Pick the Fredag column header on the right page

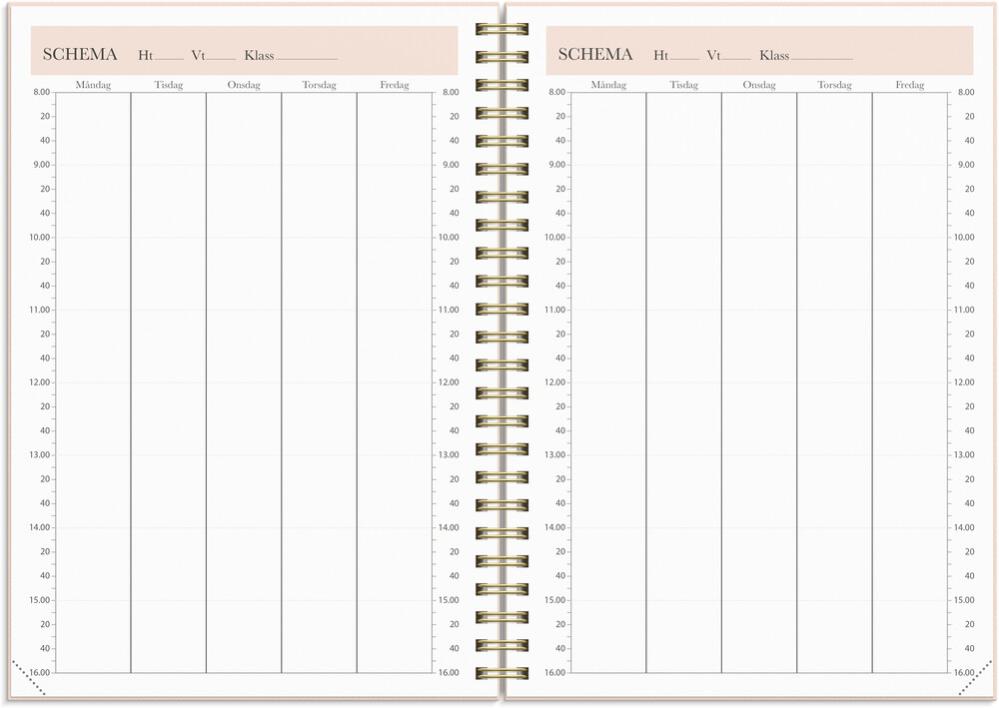point(909,85)
